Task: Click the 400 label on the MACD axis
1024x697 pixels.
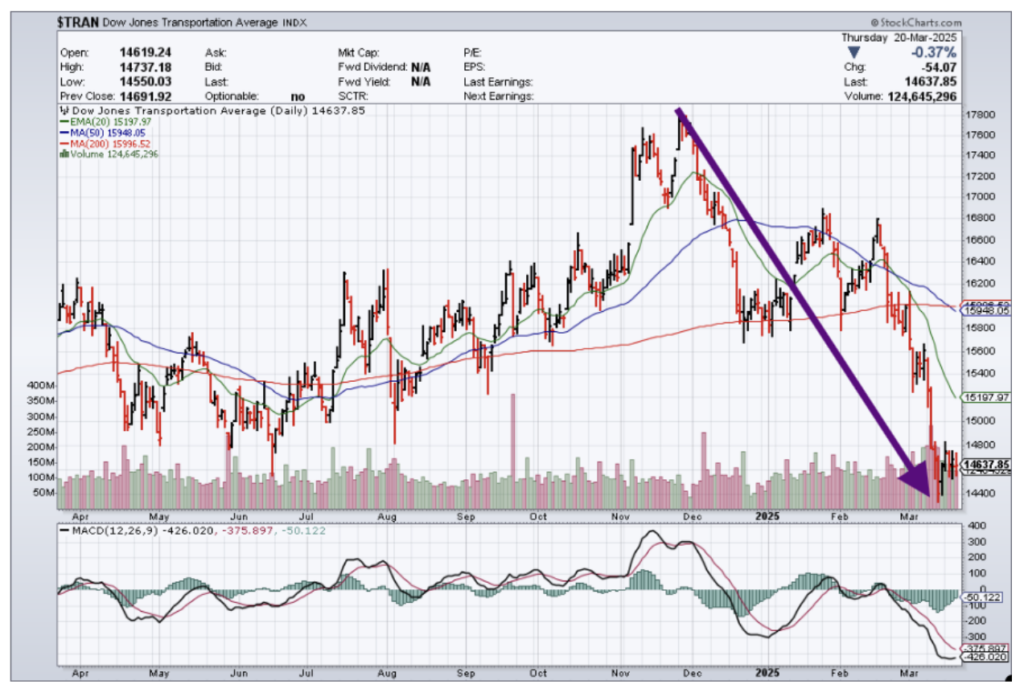Action: (x=977, y=526)
